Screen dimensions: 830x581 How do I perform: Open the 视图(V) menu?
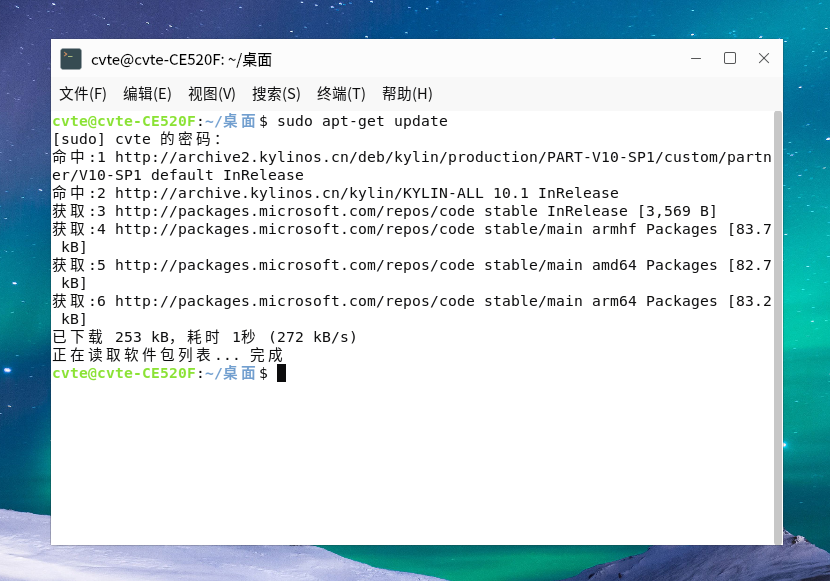(x=212, y=94)
